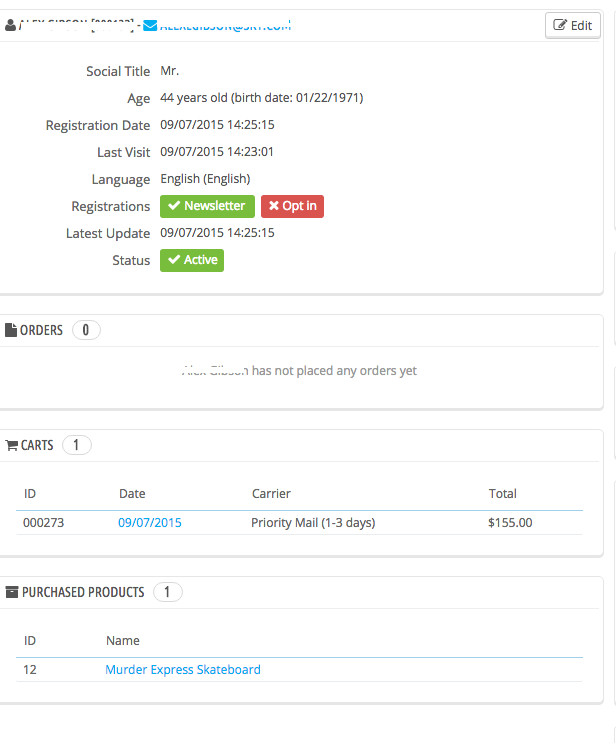Click the Purchased Products archive icon
The width and height of the screenshot is (616, 743).
12,592
